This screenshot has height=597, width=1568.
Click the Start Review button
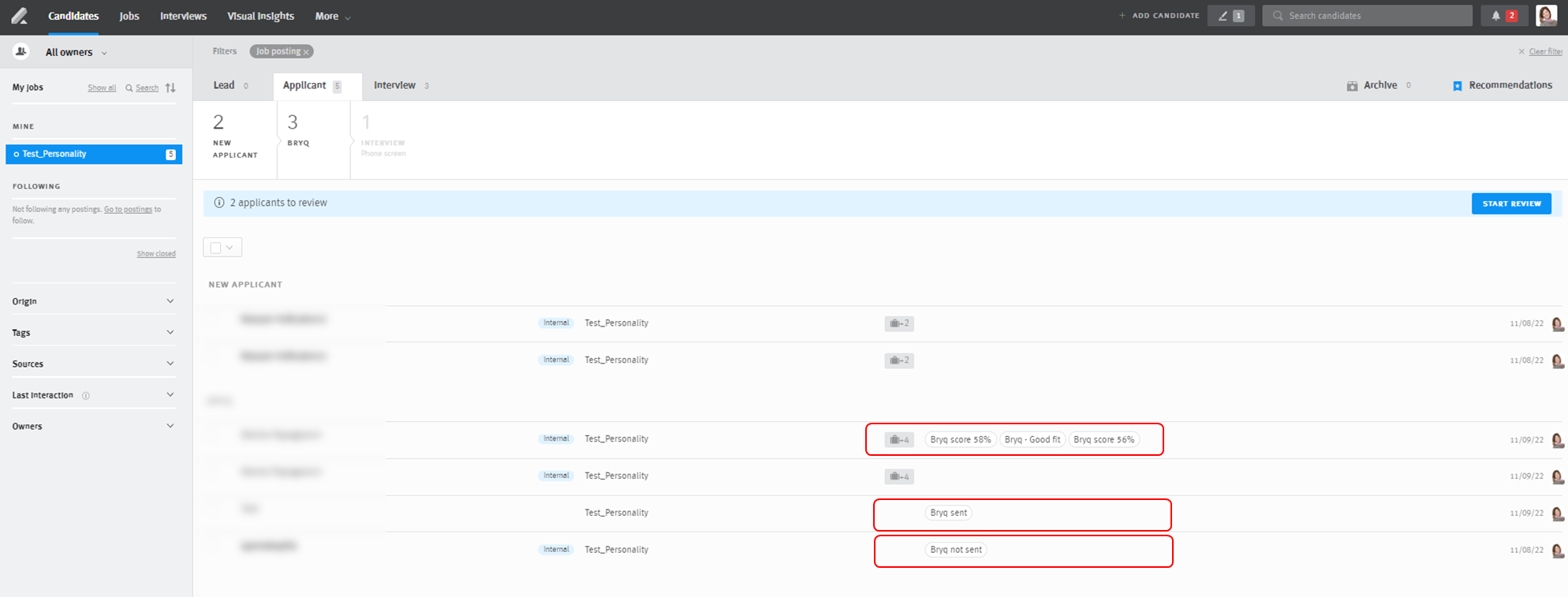pyautogui.click(x=1510, y=203)
